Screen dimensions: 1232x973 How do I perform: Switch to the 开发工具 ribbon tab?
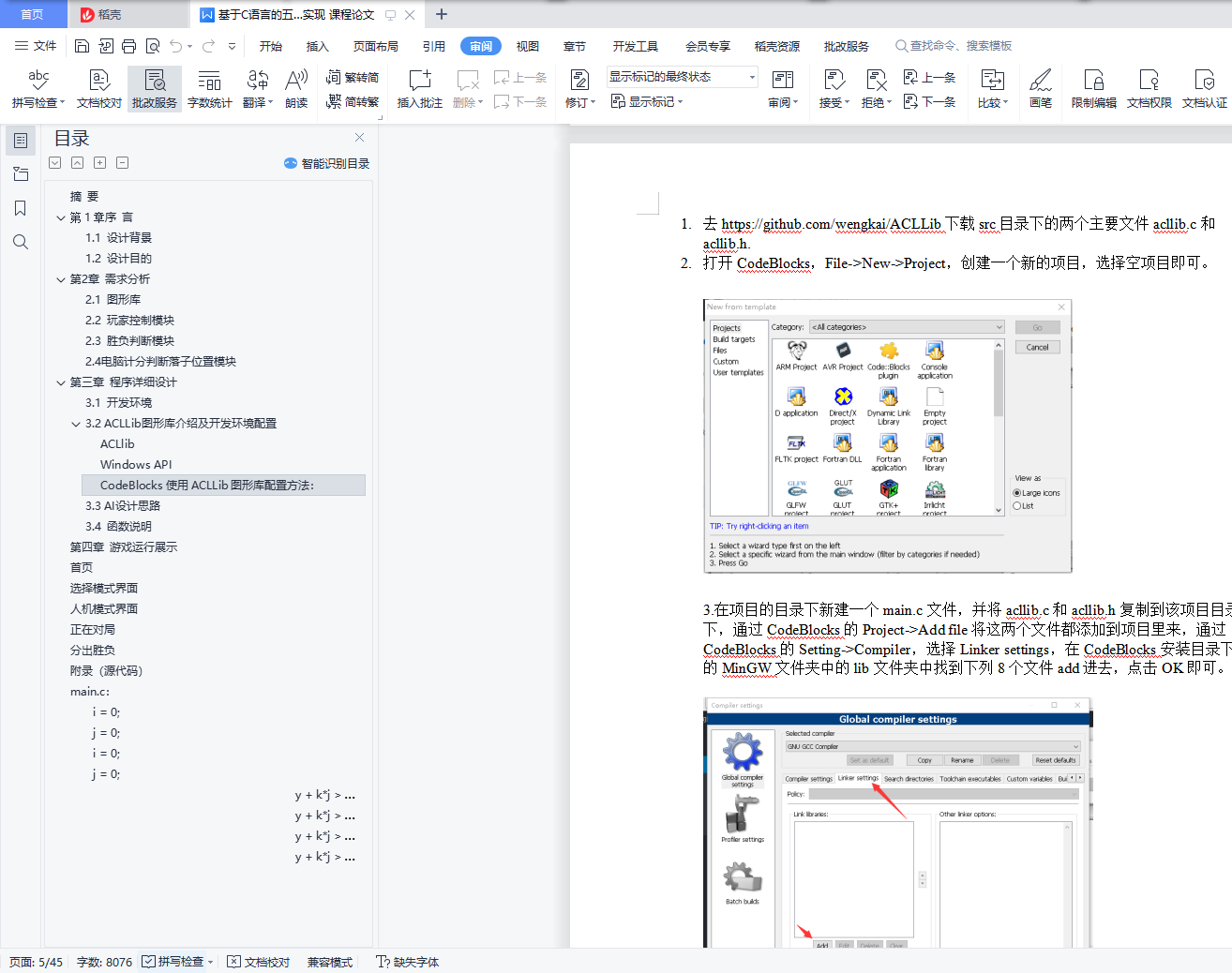636,46
